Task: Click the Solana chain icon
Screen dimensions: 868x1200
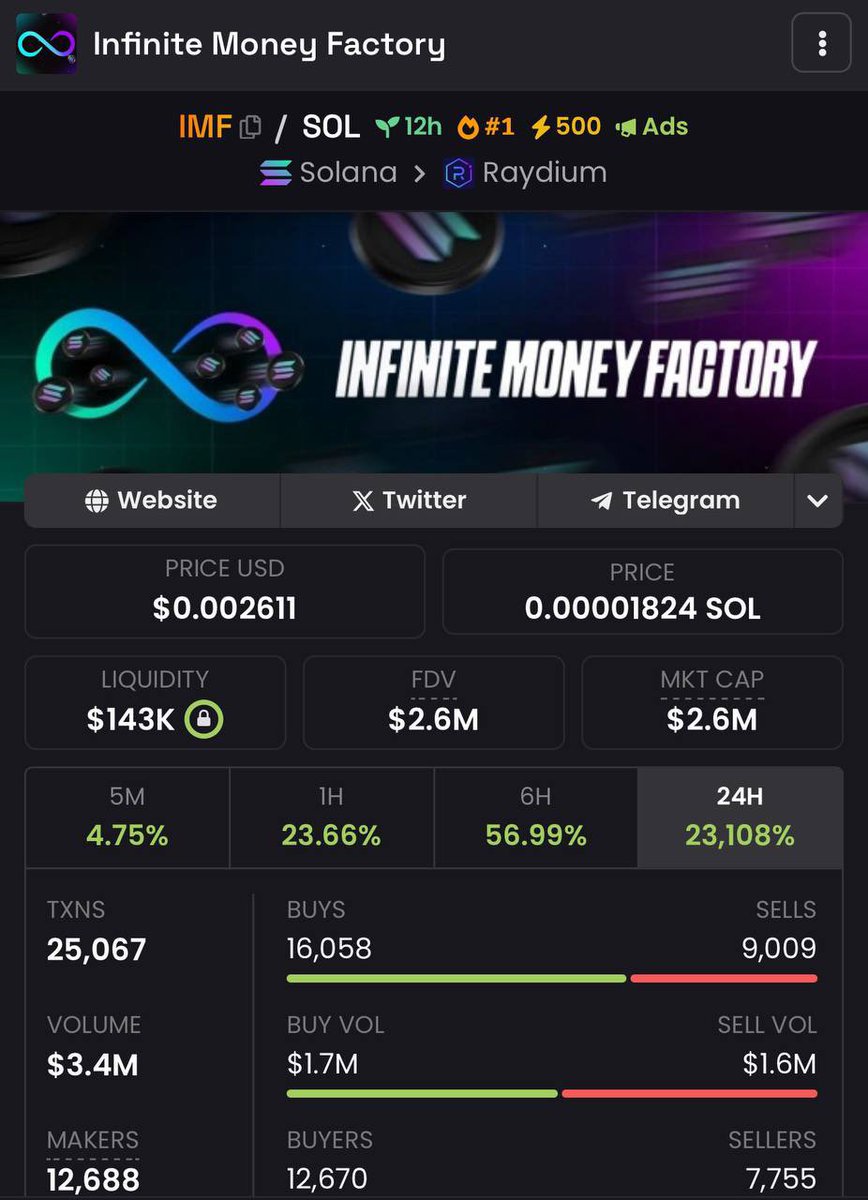Action: pos(276,173)
